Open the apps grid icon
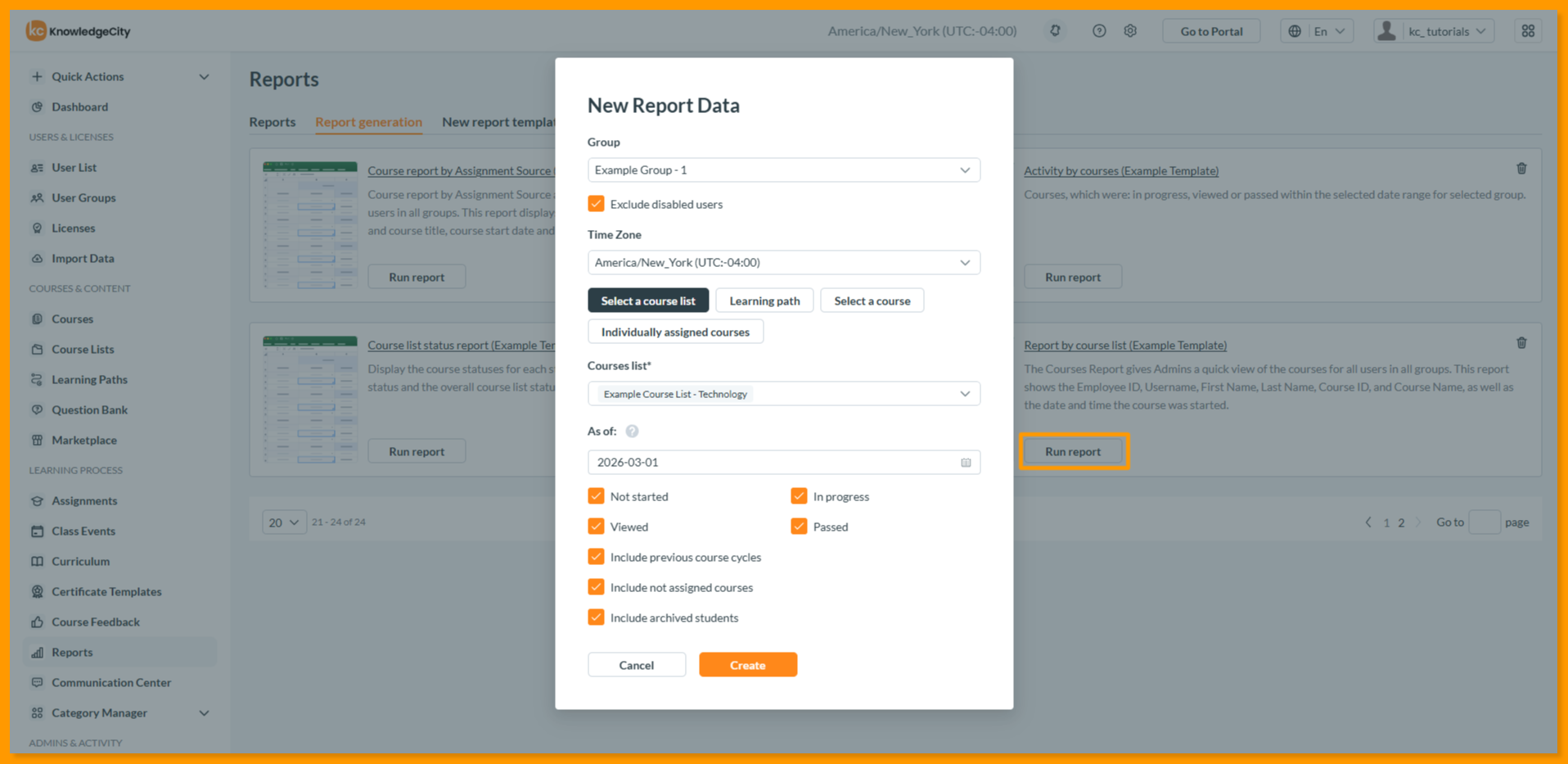The height and width of the screenshot is (764, 1568). pos(1528,31)
